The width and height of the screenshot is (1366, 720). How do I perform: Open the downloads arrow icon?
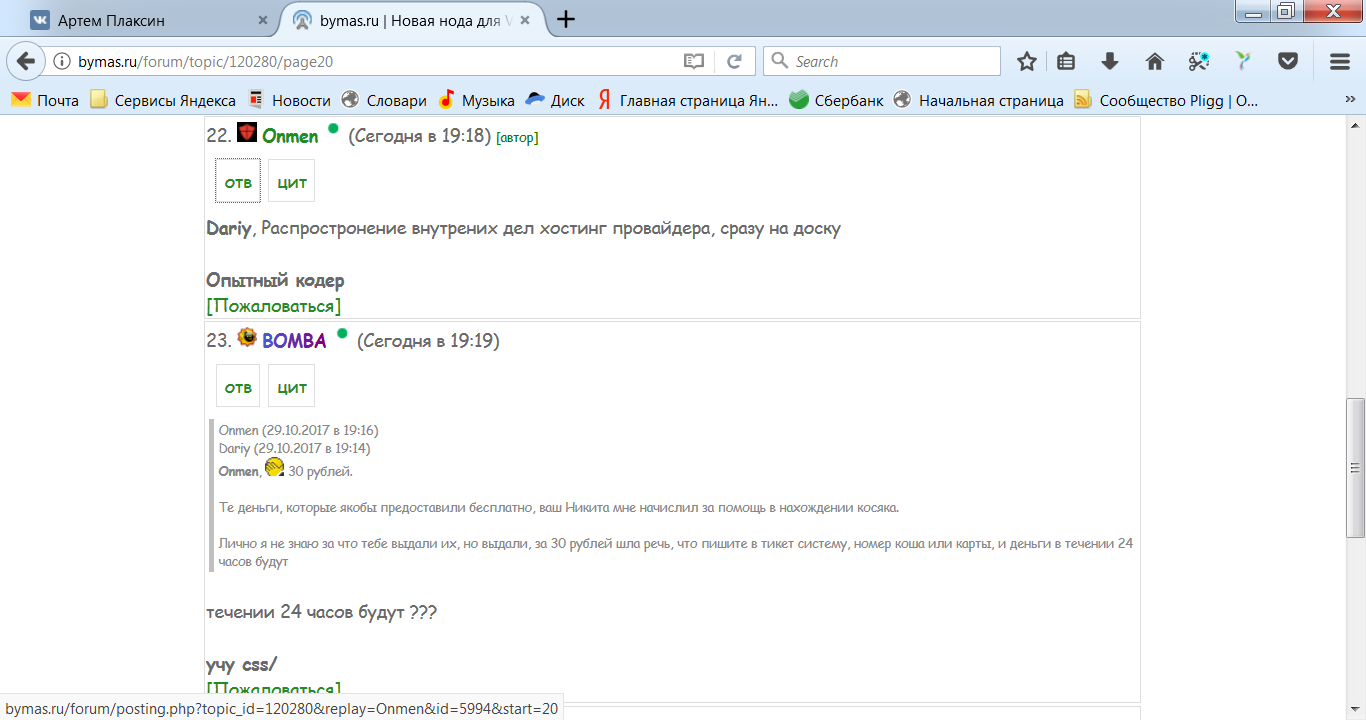coord(1110,61)
